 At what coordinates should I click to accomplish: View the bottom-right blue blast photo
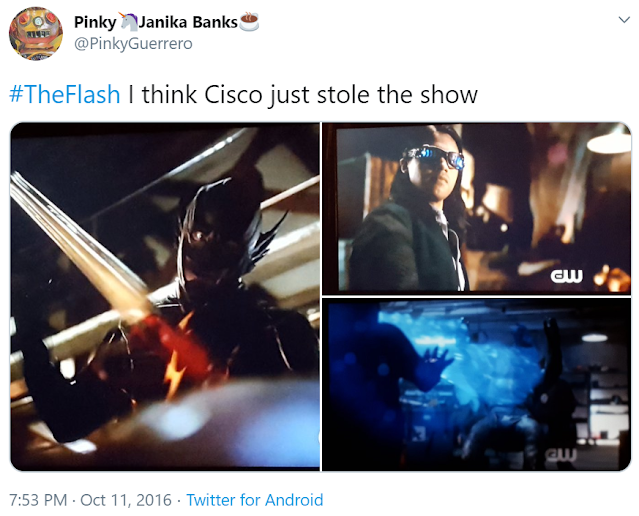coord(476,385)
